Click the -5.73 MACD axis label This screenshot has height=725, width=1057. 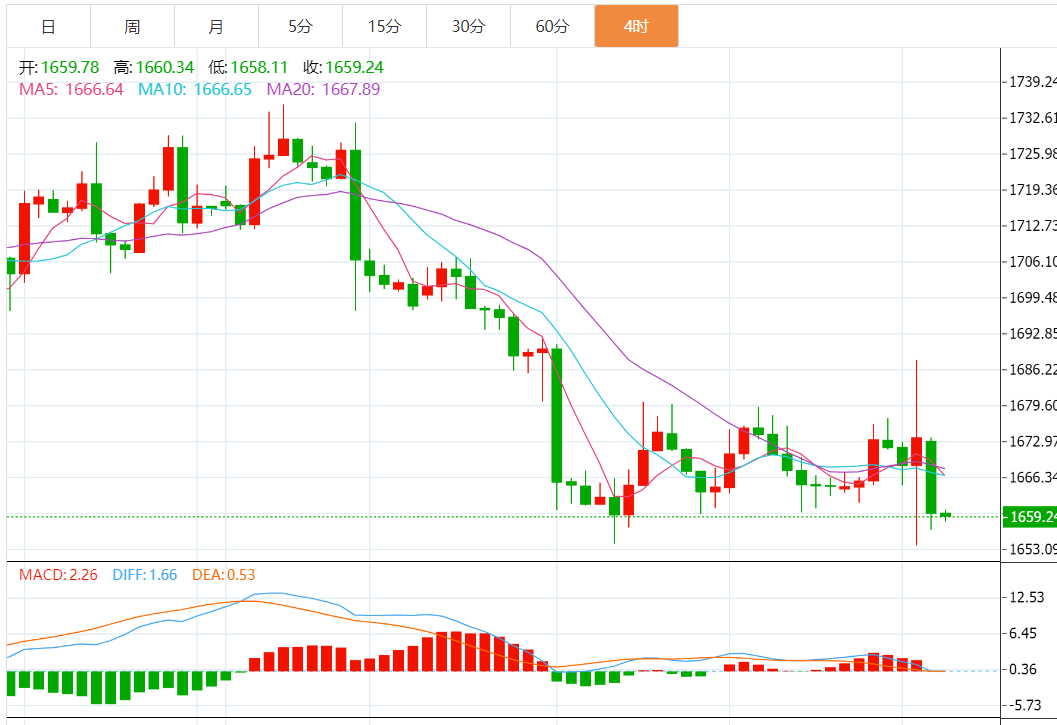click(1025, 705)
